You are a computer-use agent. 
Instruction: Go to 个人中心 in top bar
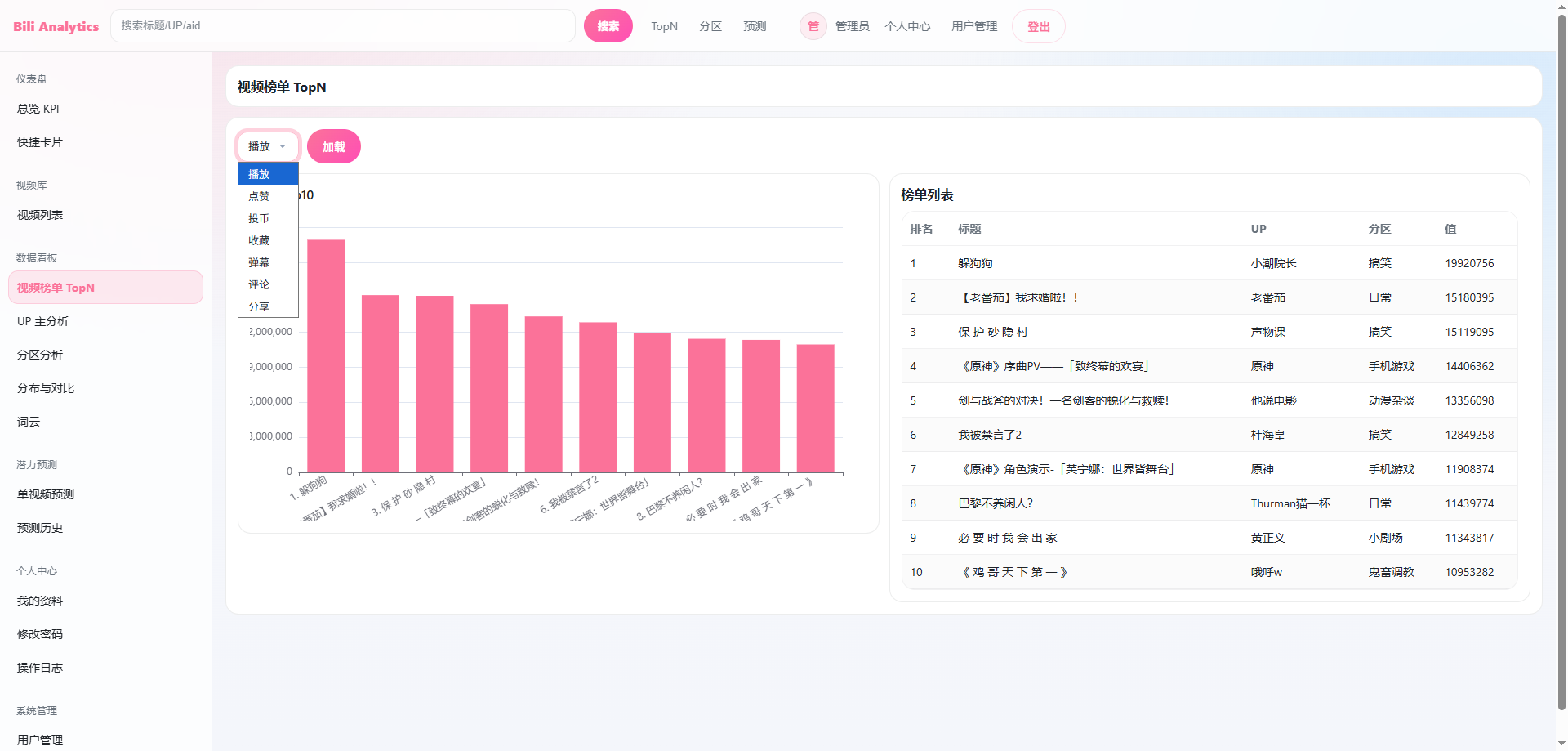906,26
